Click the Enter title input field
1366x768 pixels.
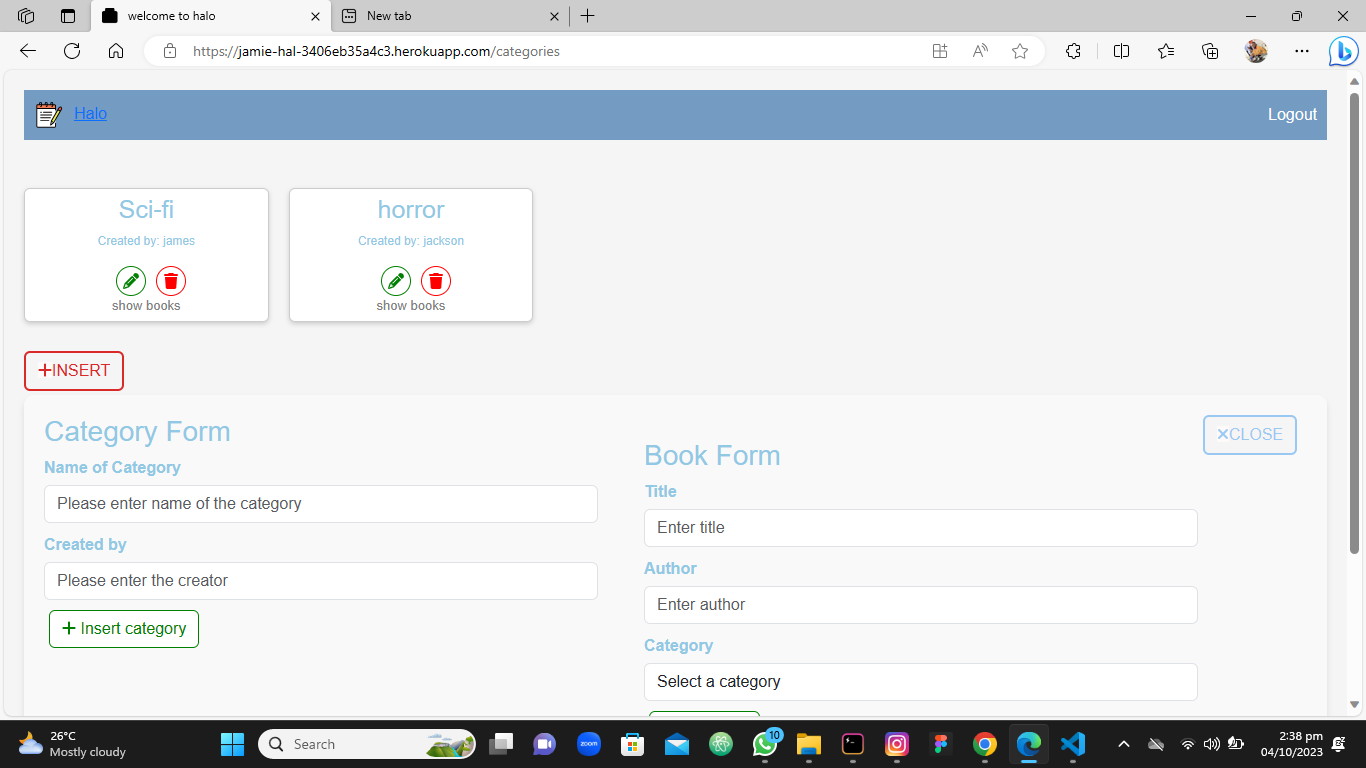[920, 528]
